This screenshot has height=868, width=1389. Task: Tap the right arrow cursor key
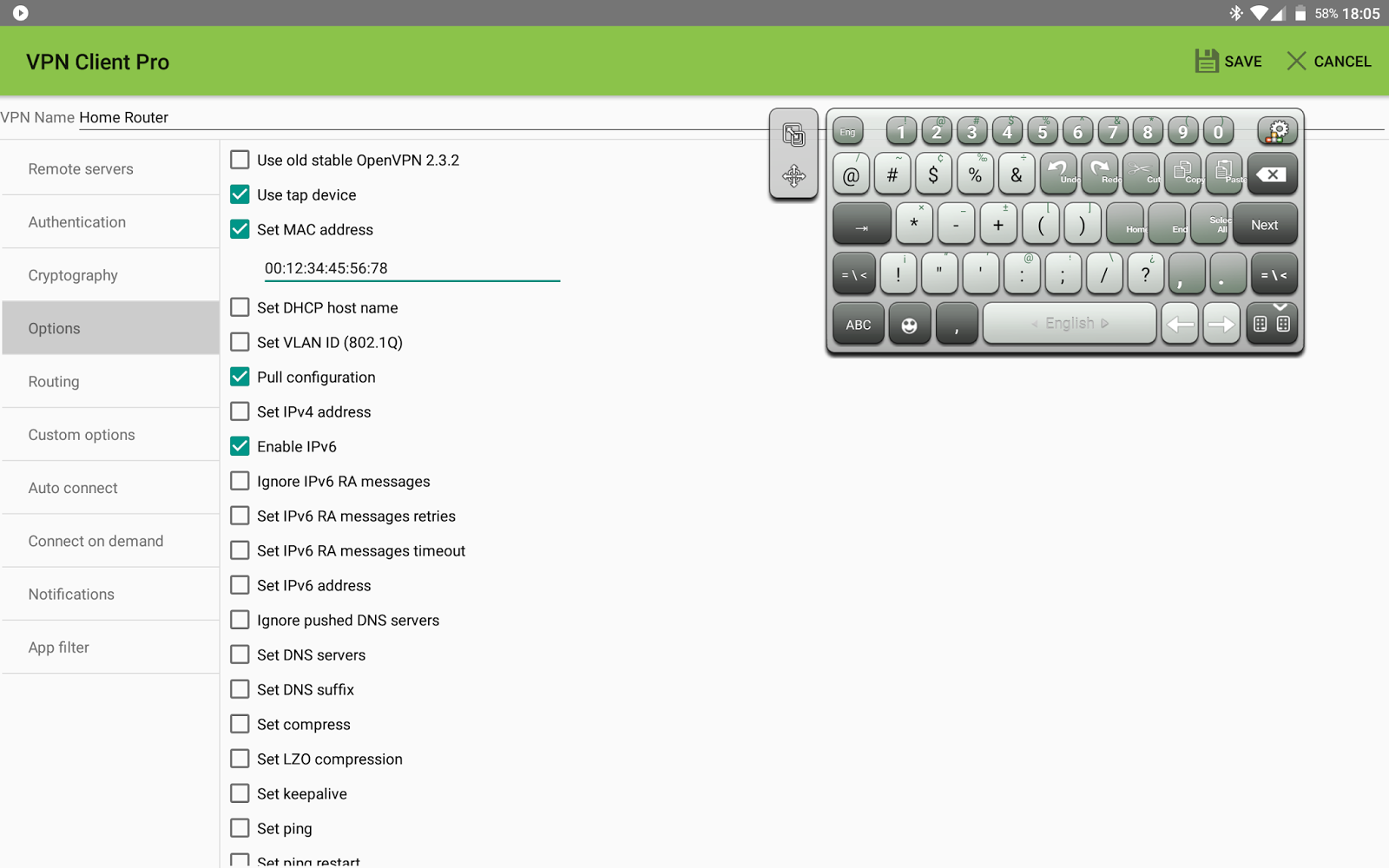click(x=1221, y=325)
